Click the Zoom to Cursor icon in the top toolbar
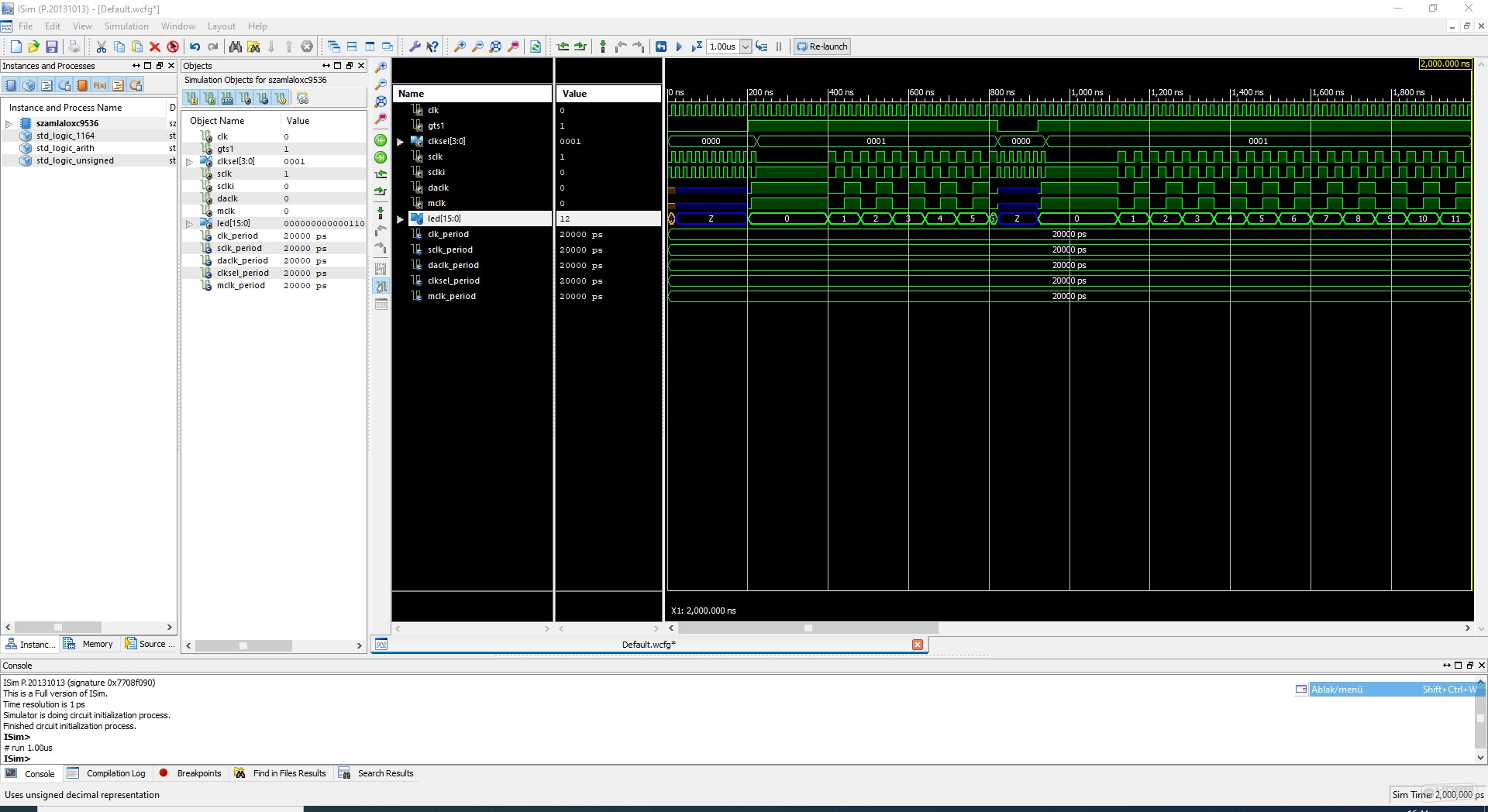Image resolution: width=1488 pixels, height=812 pixels. click(x=513, y=46)
